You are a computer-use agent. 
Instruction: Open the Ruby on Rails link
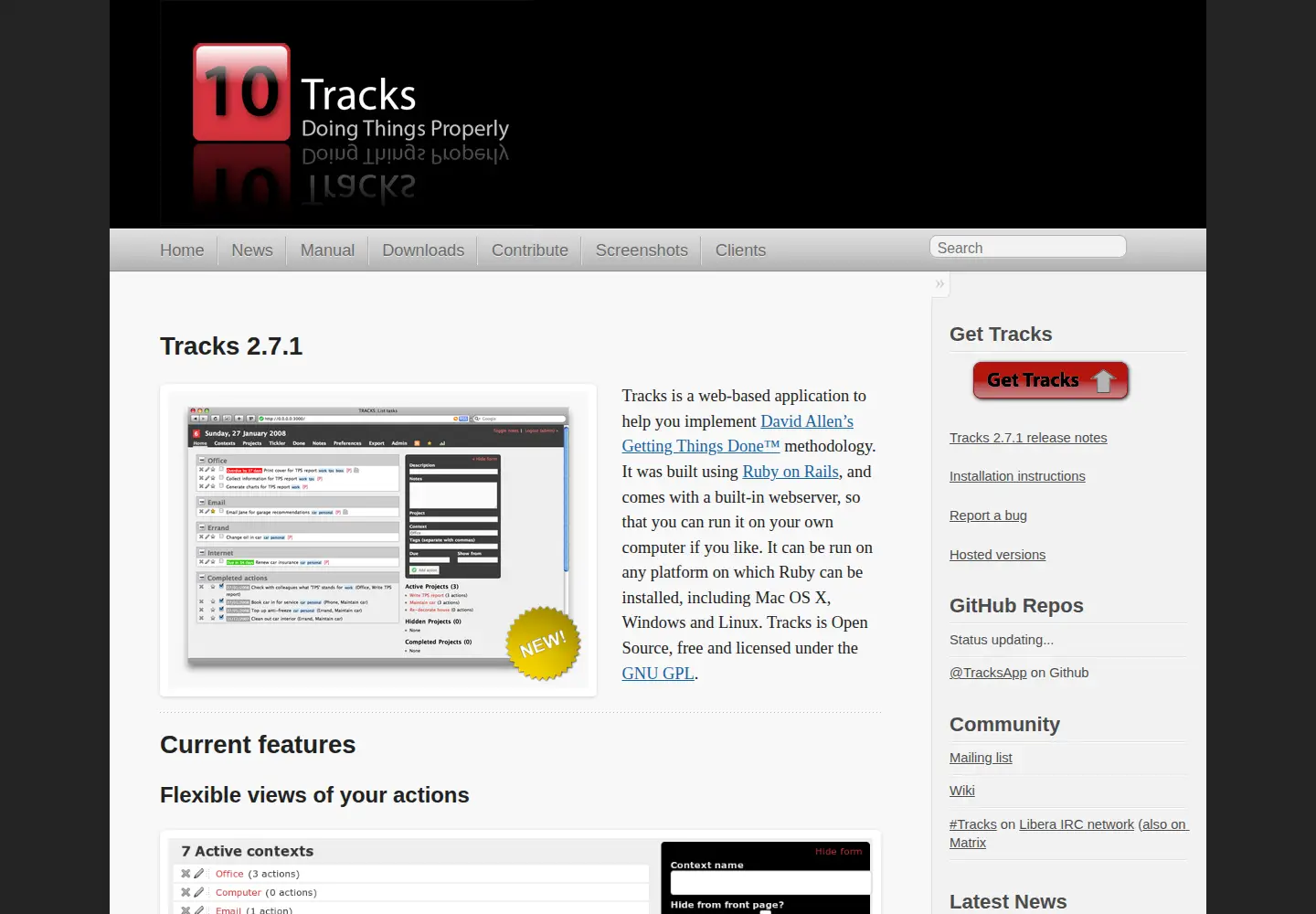(791, 472)
